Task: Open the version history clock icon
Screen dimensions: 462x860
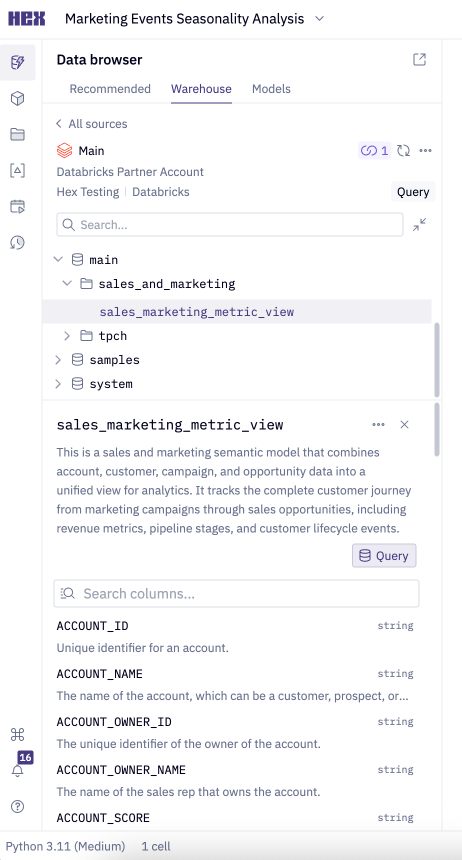Action: click(18, 242)
